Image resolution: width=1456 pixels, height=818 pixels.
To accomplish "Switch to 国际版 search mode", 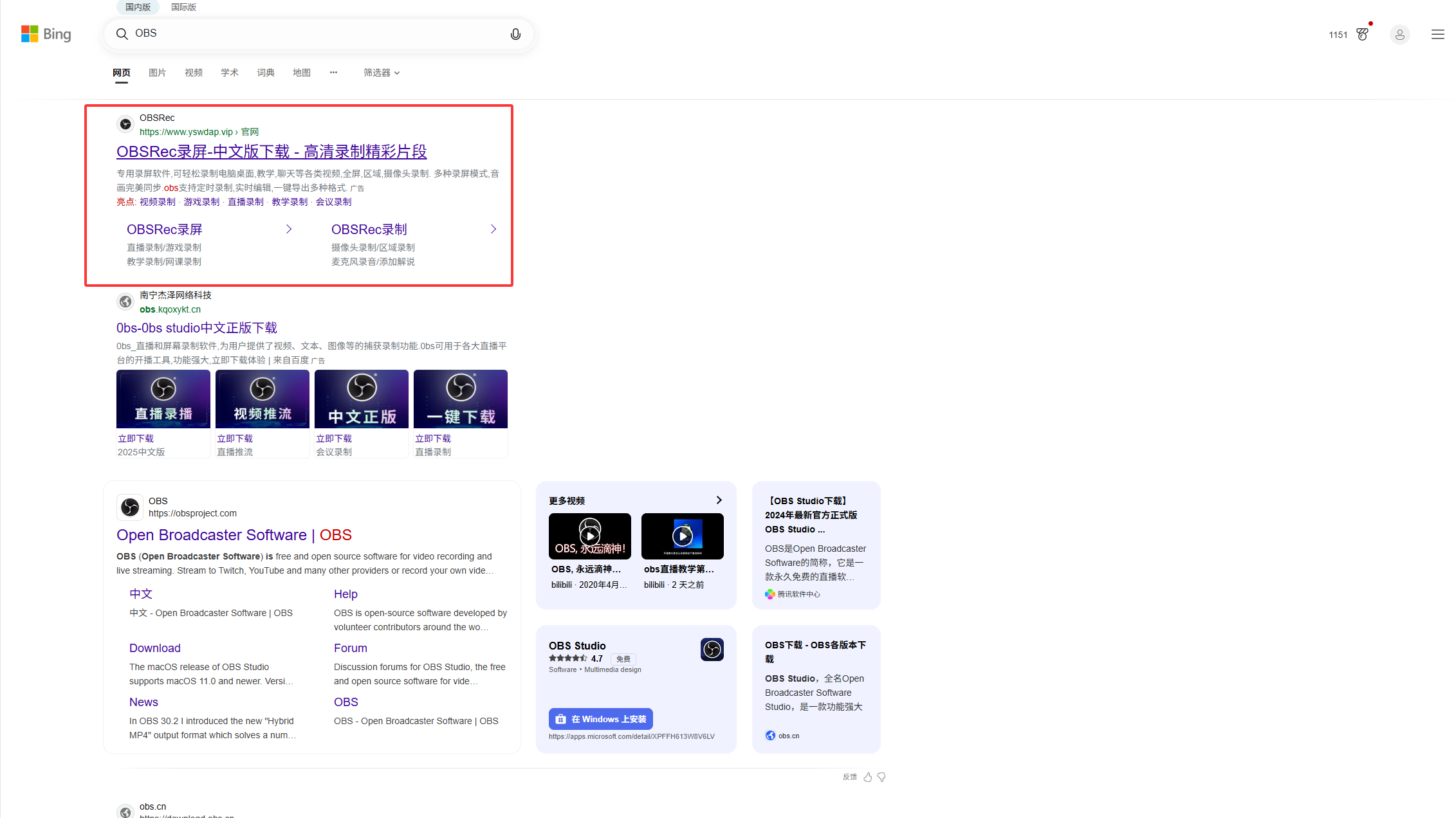I will [183, 7].
